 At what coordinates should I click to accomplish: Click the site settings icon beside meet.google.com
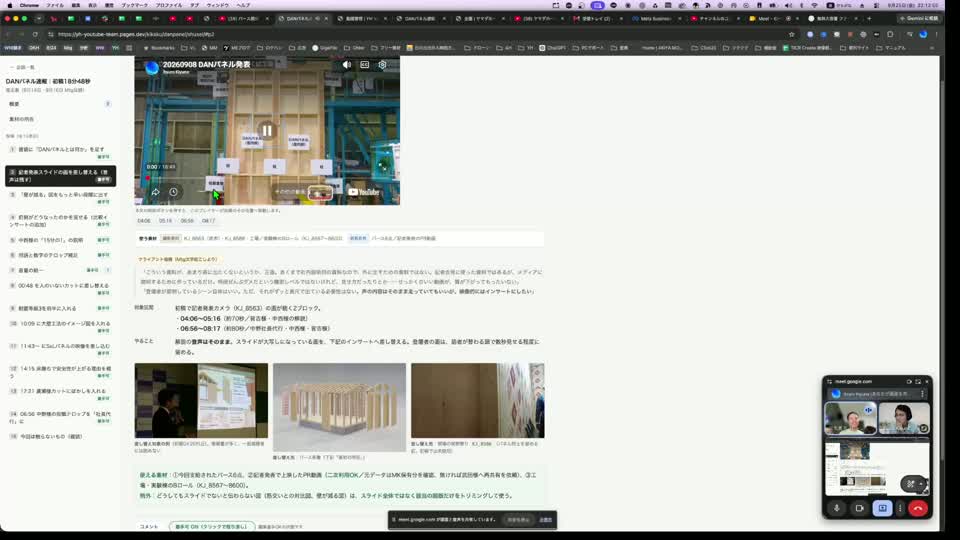pos(830,381)
